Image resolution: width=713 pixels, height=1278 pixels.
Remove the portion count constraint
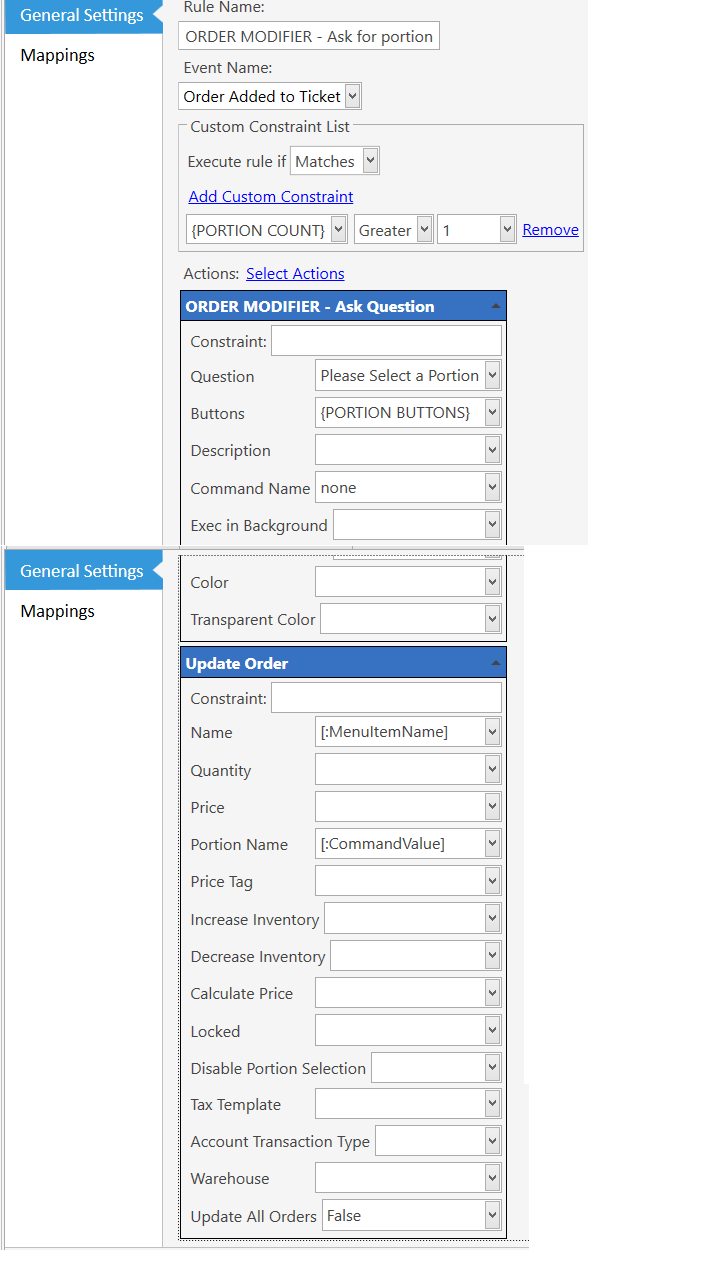(x=550, y=229)
